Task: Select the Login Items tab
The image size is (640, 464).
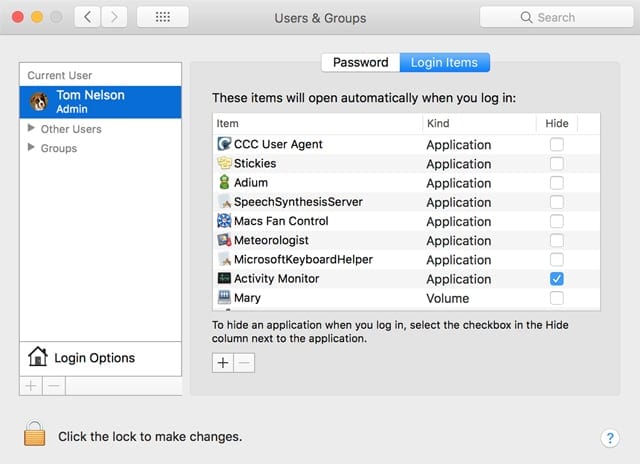Action: (445, 62)
